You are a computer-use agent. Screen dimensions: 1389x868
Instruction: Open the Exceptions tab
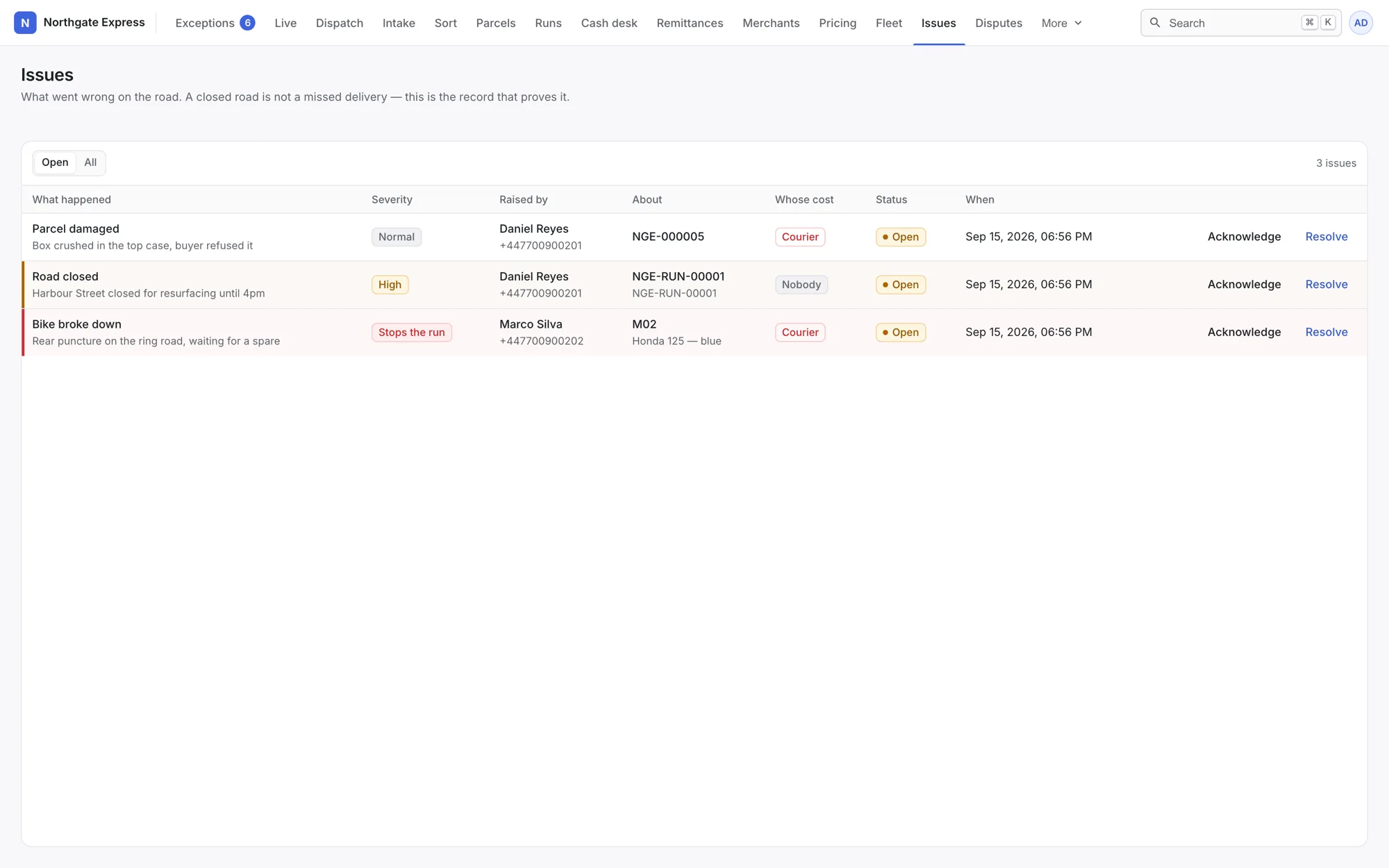[x=215, y=23]
